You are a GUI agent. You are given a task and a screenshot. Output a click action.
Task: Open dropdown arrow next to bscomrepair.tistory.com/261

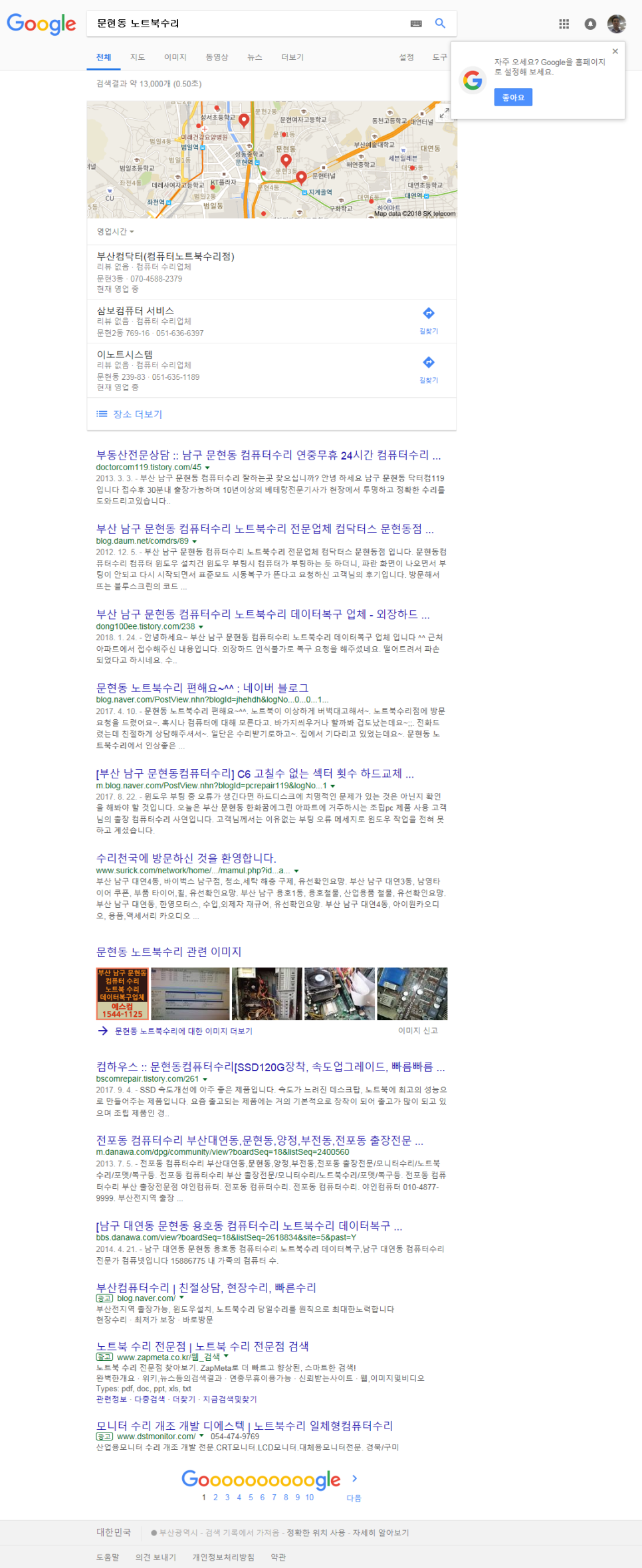click(205, 1079)
